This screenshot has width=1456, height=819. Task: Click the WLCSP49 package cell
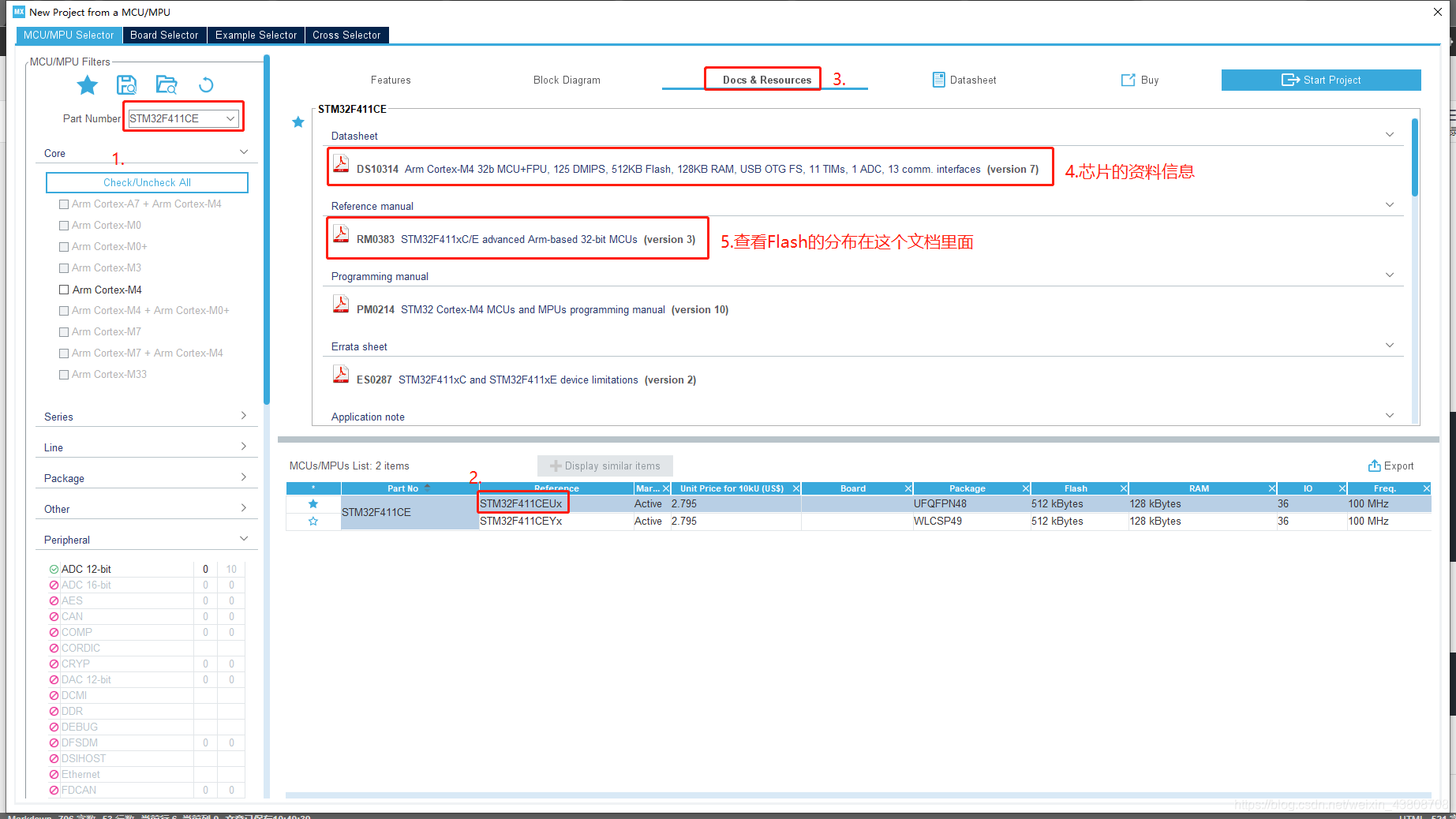[x=971, y=521]
